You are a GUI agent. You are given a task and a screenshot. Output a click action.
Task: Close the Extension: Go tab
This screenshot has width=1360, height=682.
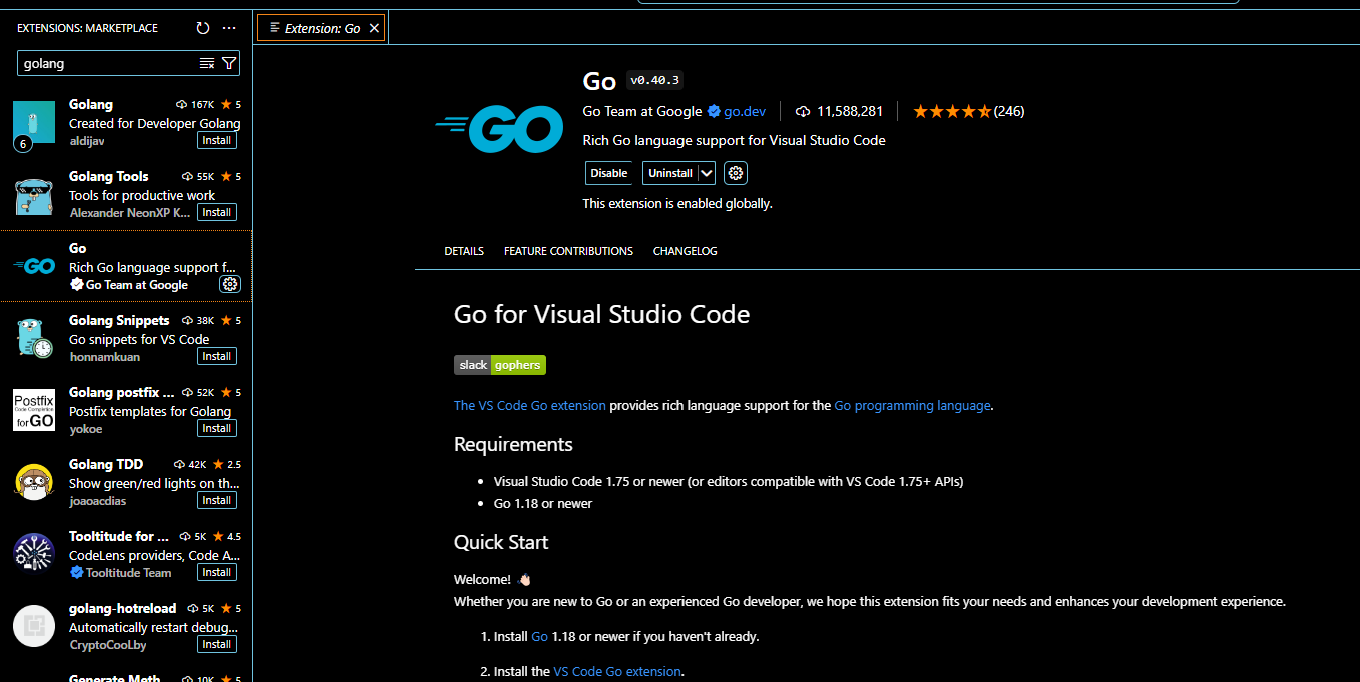[375, 28]
